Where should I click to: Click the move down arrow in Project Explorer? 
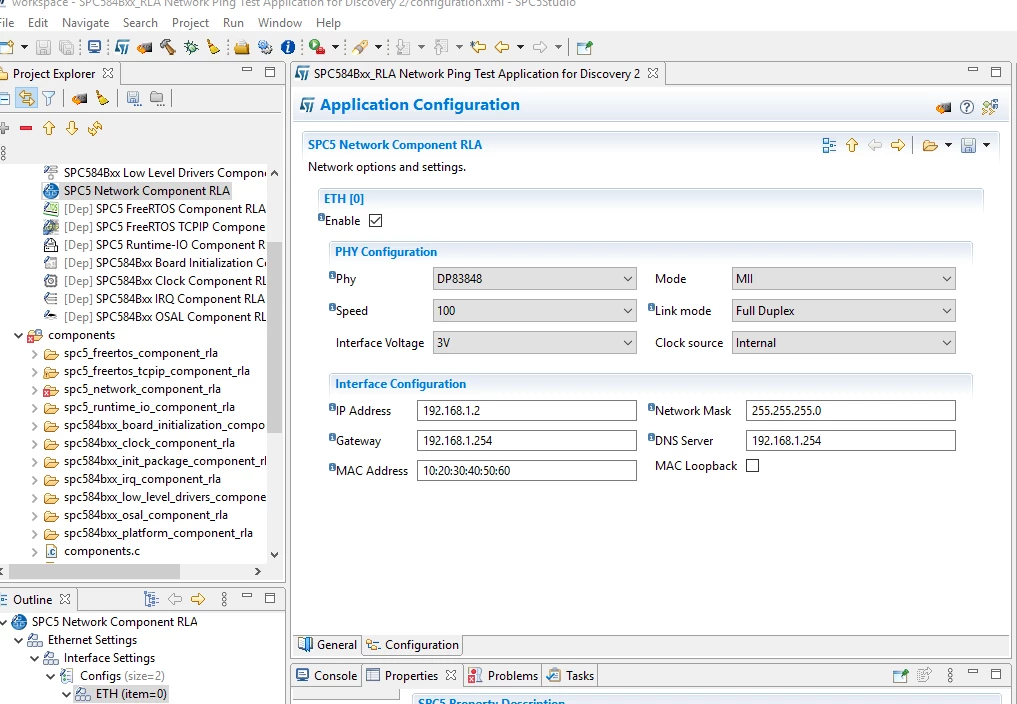click(x=72, y=128)
